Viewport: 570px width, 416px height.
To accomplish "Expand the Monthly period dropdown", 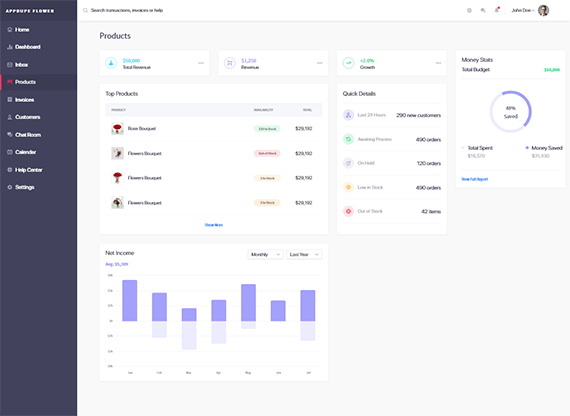I will [x=265, y=255].
